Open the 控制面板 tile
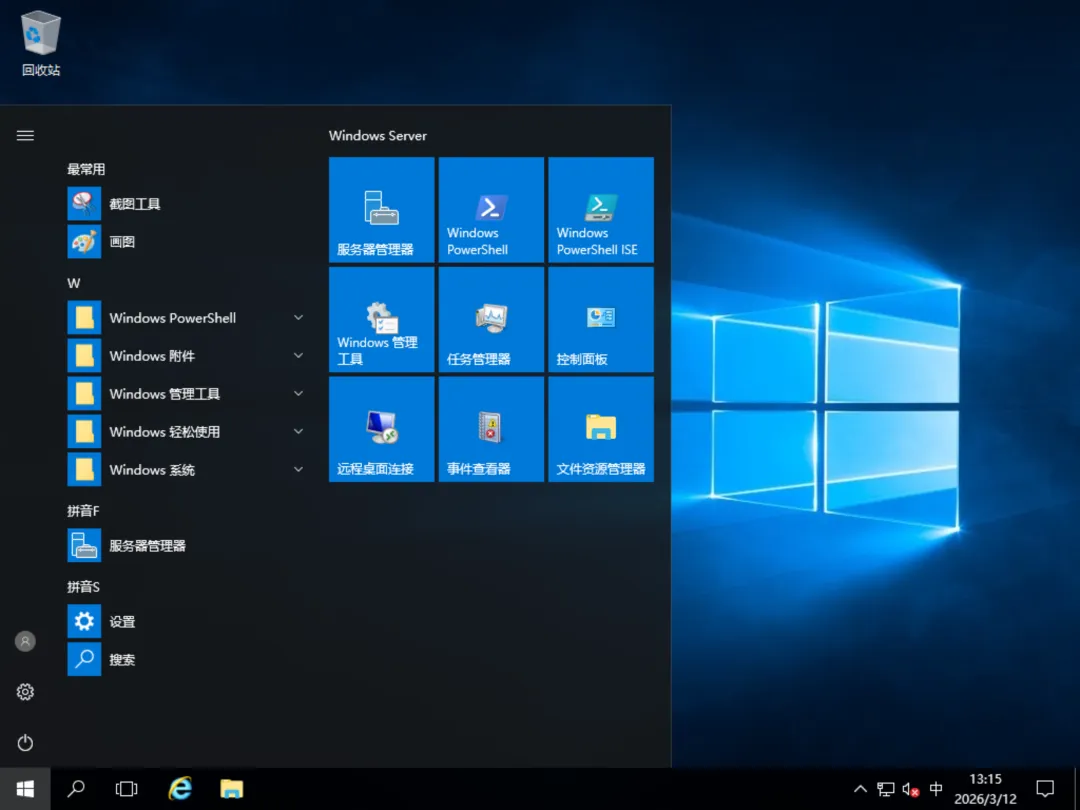Screen dimensions: 1080x810 (x=601, y=320)
